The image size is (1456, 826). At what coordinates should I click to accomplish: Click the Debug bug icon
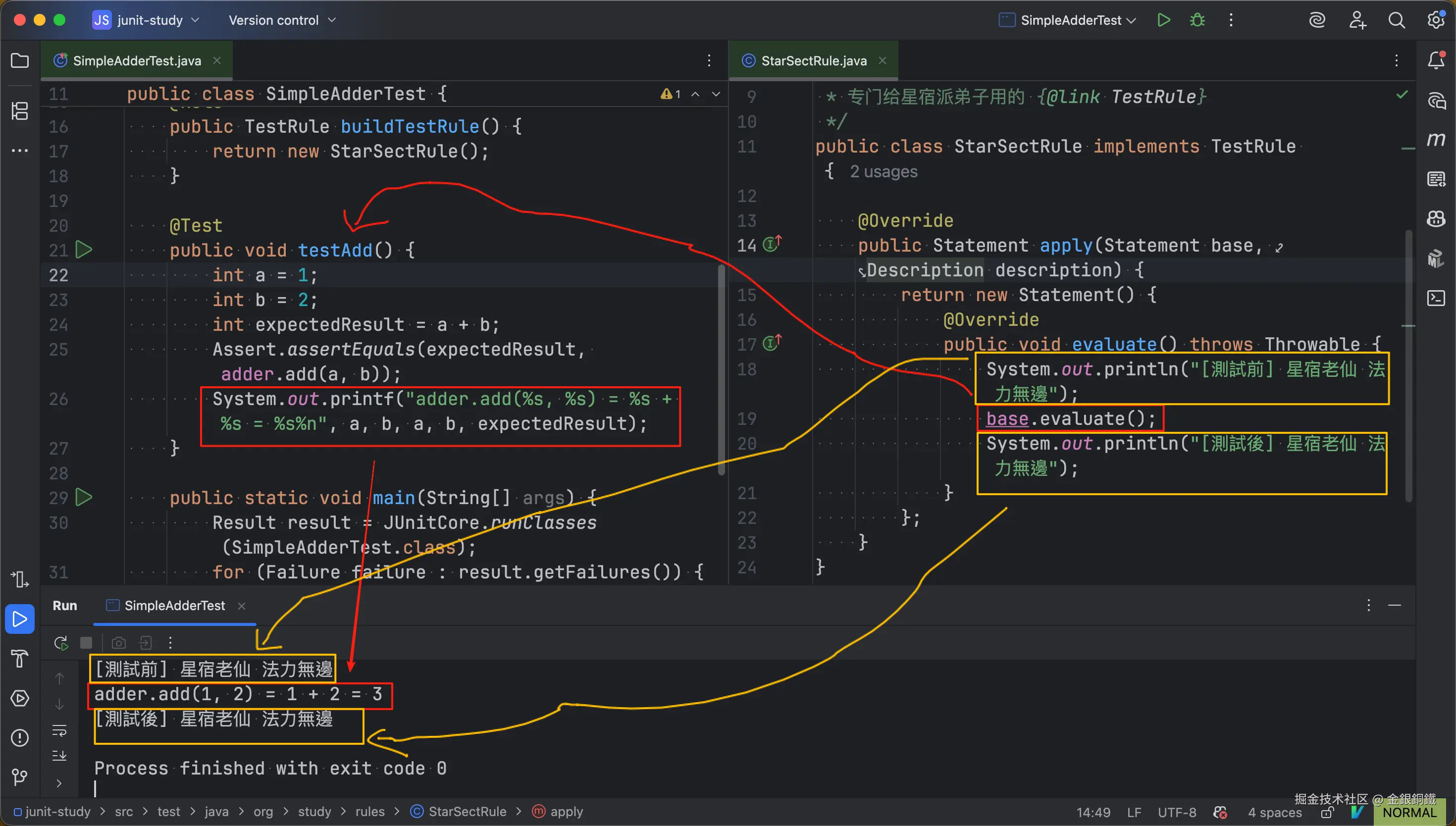tap(1197, 20)
